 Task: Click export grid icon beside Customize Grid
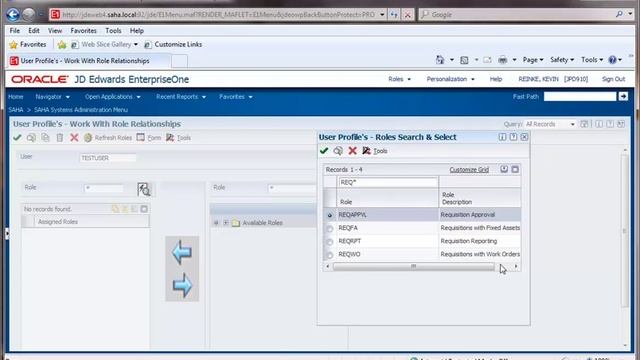504,169
